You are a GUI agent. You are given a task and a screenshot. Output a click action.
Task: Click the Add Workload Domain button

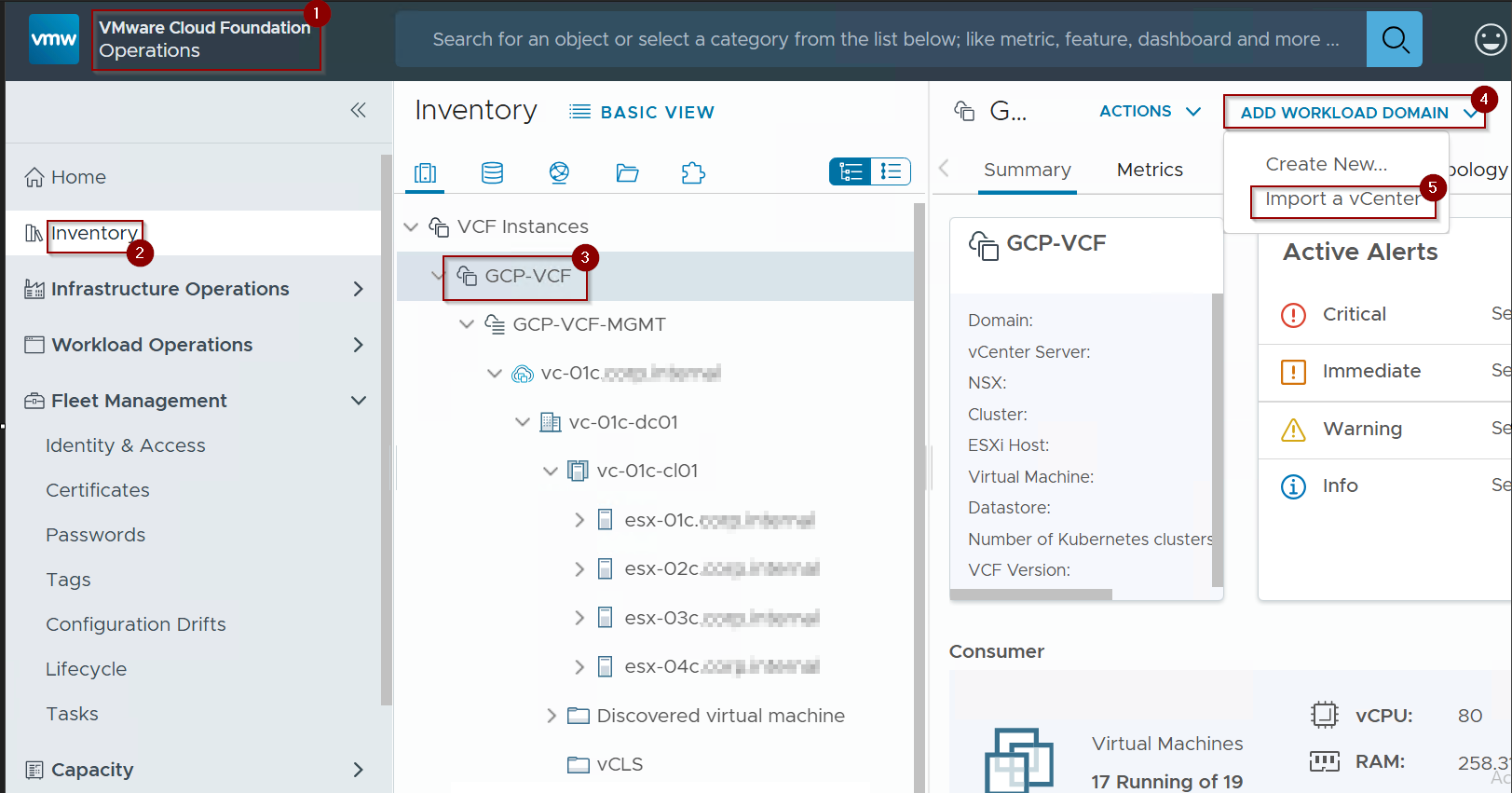(1344, 113)
